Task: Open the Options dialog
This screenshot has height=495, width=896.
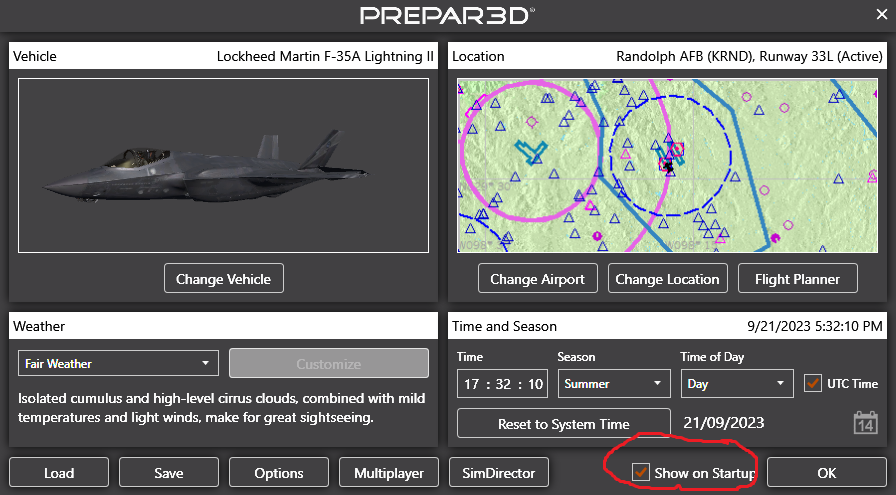Action: [x=279, y=473]
